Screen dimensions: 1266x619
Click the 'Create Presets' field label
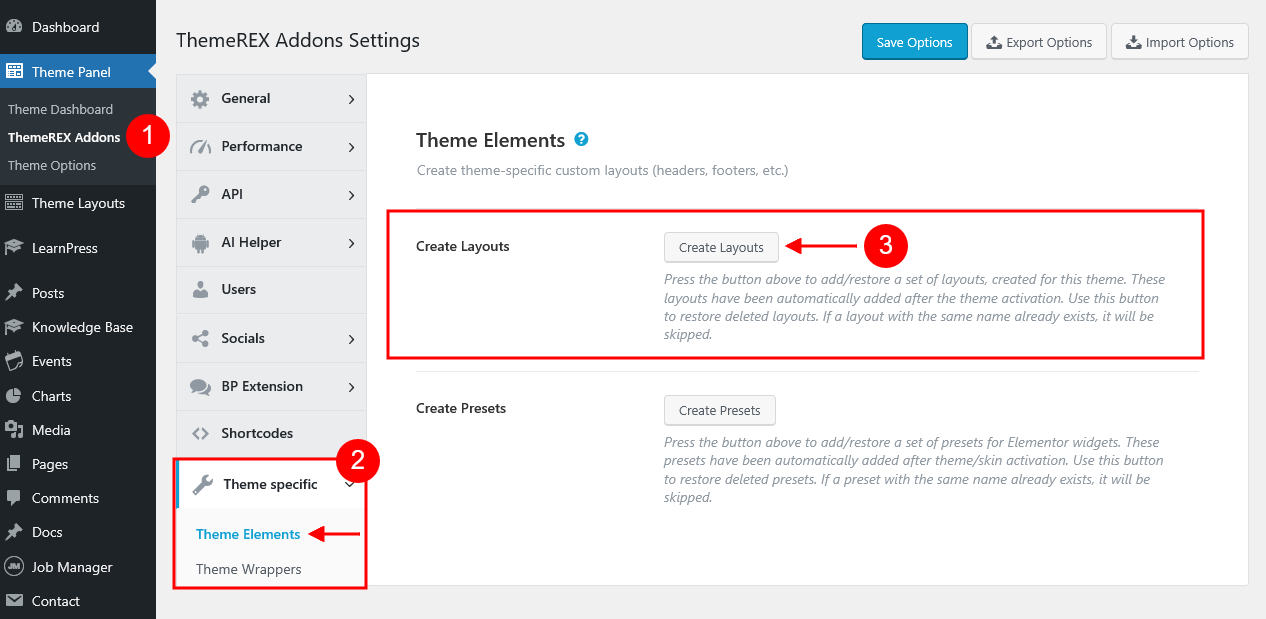(461, 409)
